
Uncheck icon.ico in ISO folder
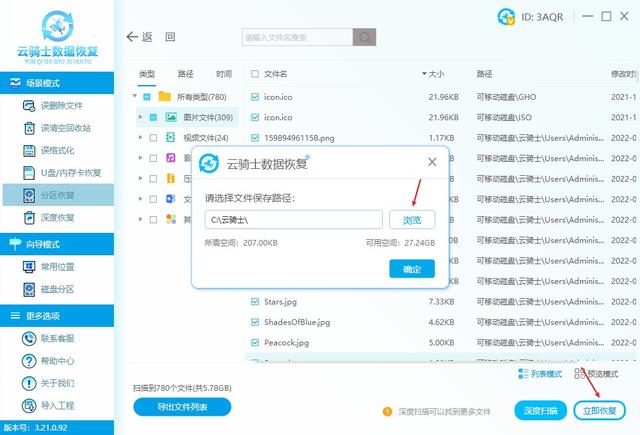pos(255,118)
